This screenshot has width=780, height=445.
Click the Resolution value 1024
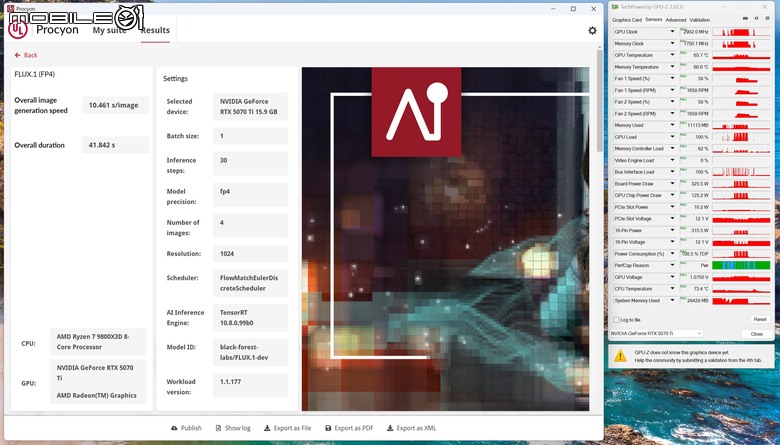(250, 254)
